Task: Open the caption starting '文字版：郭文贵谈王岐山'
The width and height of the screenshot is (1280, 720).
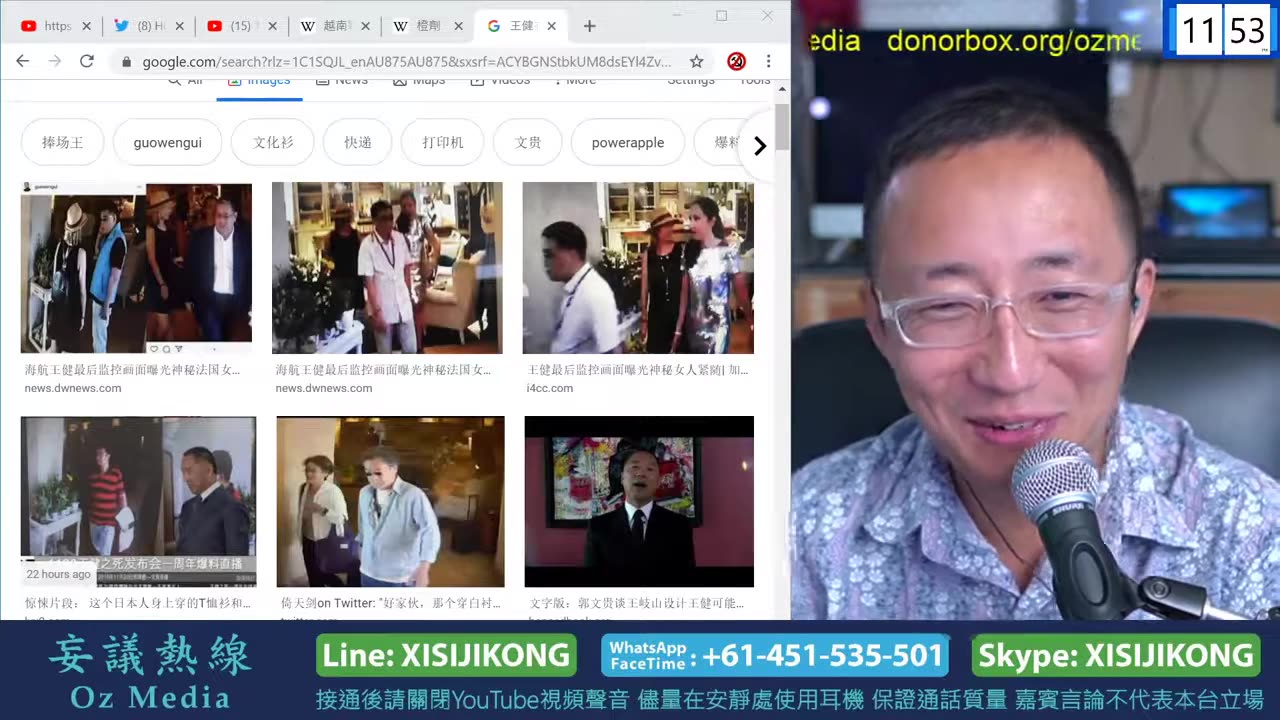Action: [637, 603]
